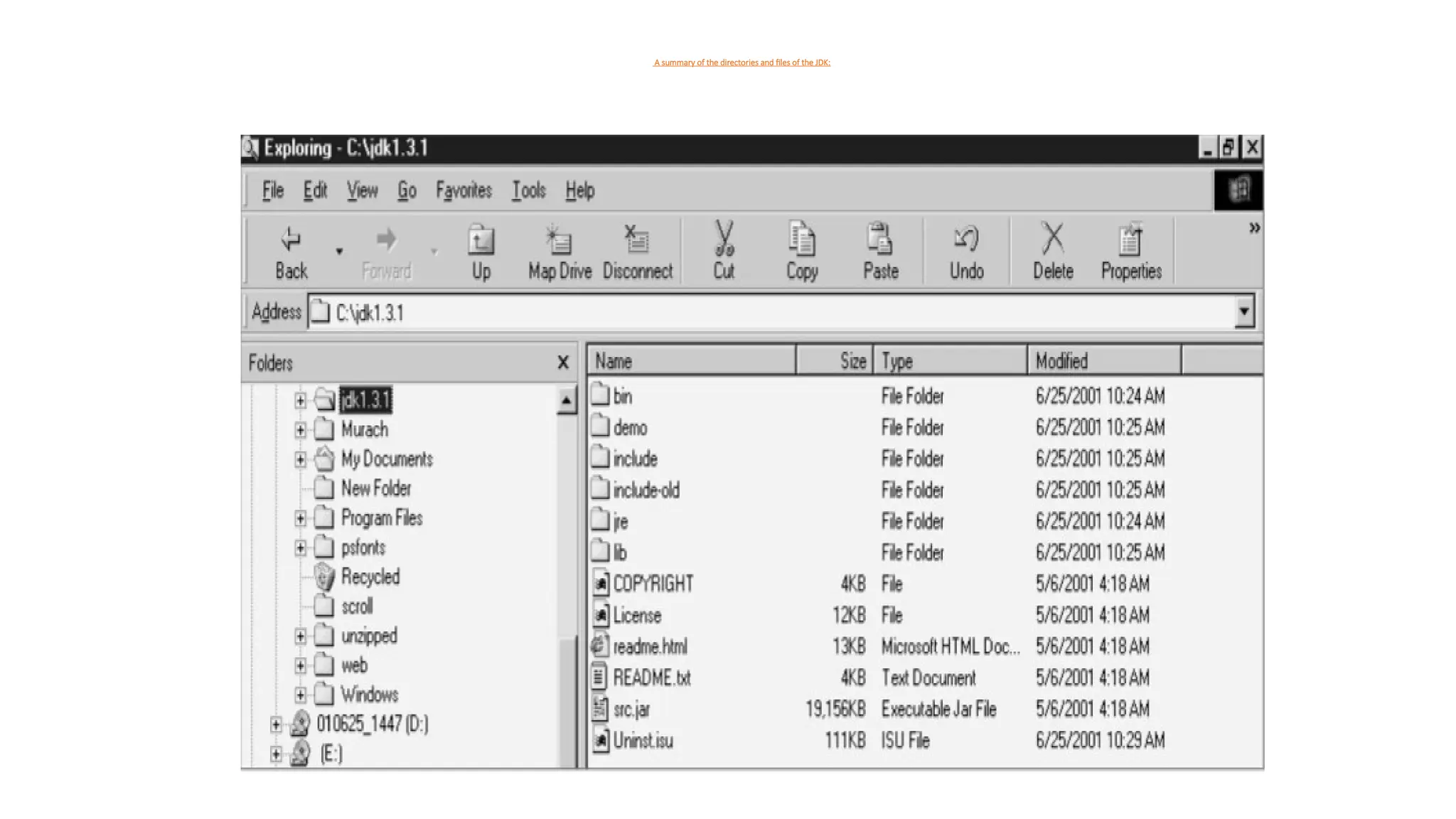This screenshot has width=1456, height=819.
Task: Sort by the Modified column header
Action: click(1105, 361)
